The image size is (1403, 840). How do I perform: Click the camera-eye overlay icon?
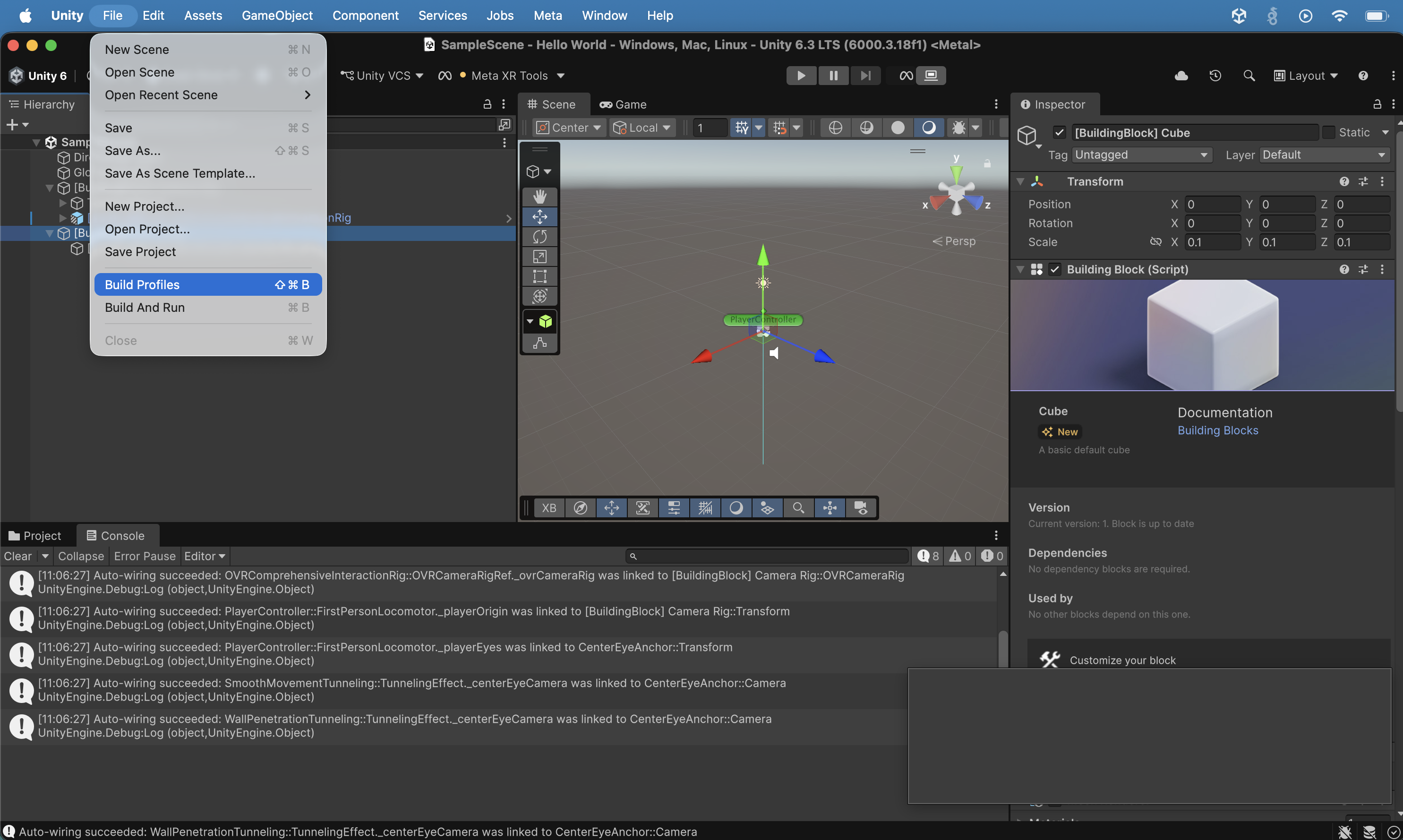[x=860, y=508]
